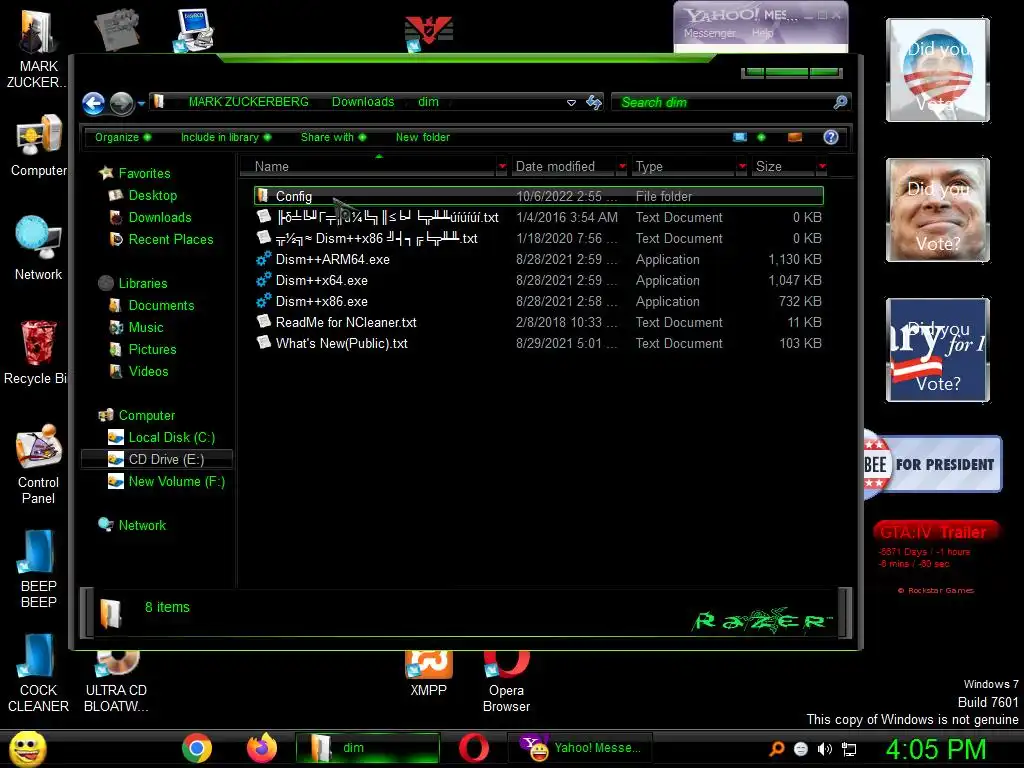Viewport: 1024px width, 768px height.
Task: Open Date modified filter dropdown
Action: (x=622, y=167)
